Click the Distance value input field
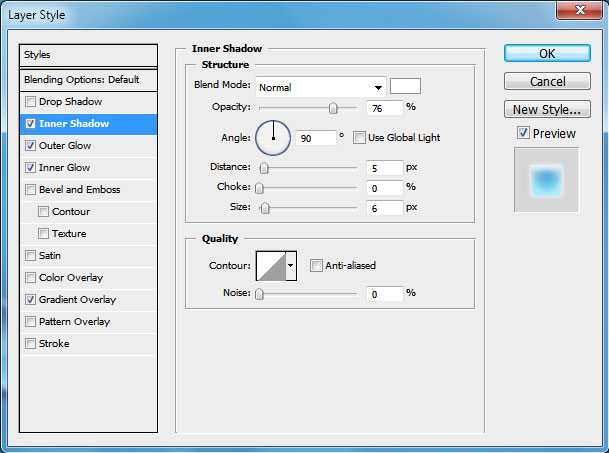Screen dimensions: 609x453 384,168
